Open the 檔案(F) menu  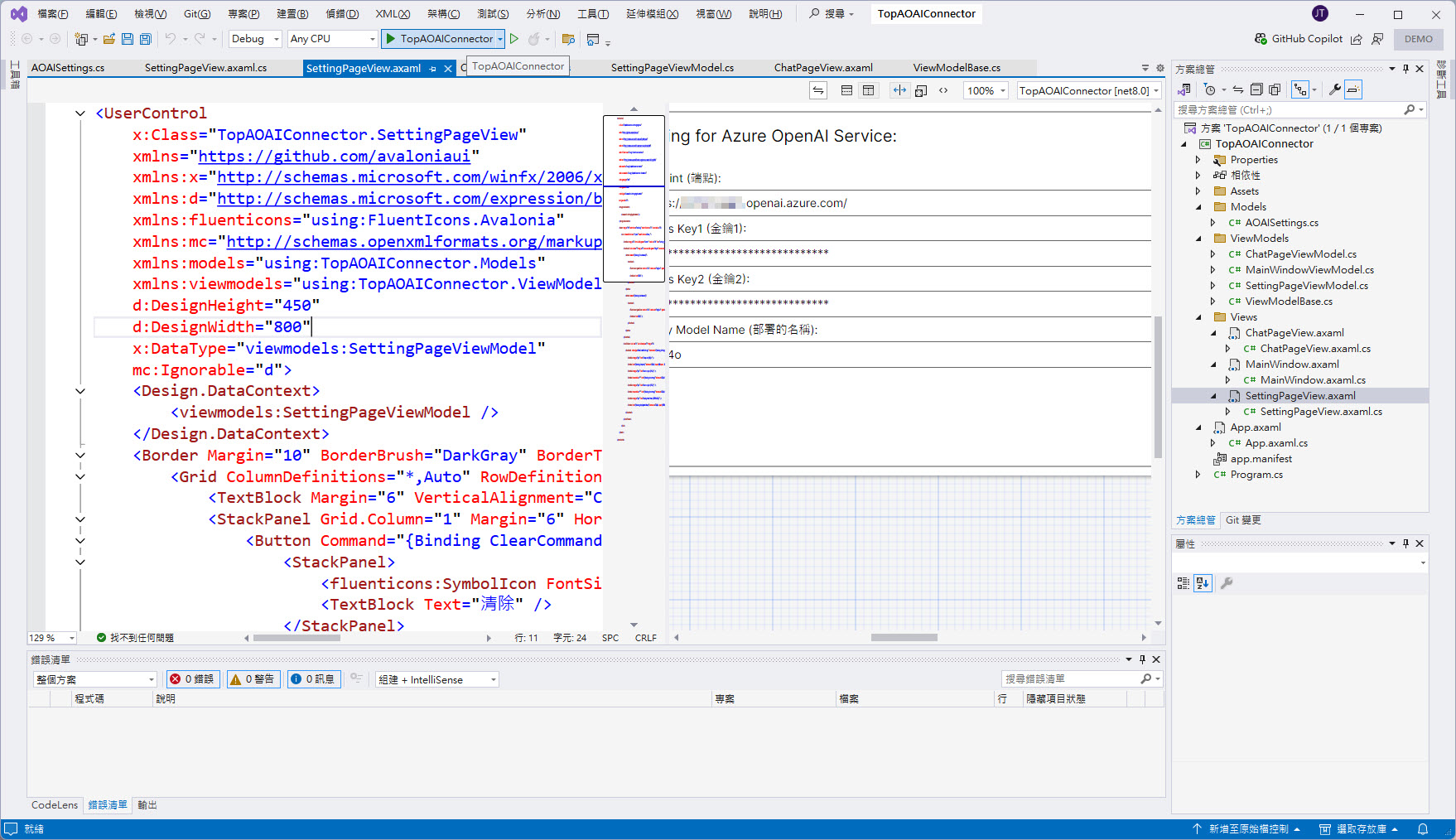53,14
